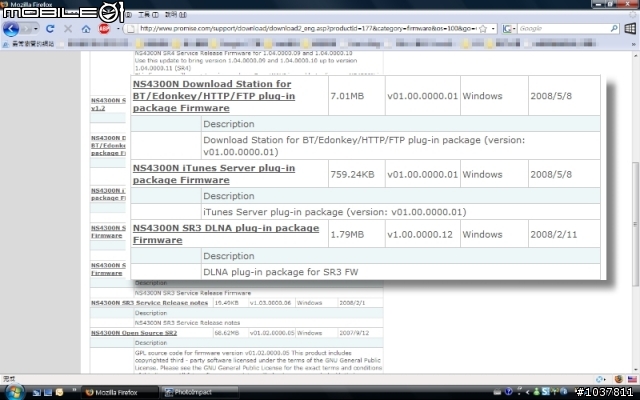The height and width of the screenshot is (400, 640).
Task: Open the 最常瀏覽的網站 bookmark button
Action: click(29, 43)
